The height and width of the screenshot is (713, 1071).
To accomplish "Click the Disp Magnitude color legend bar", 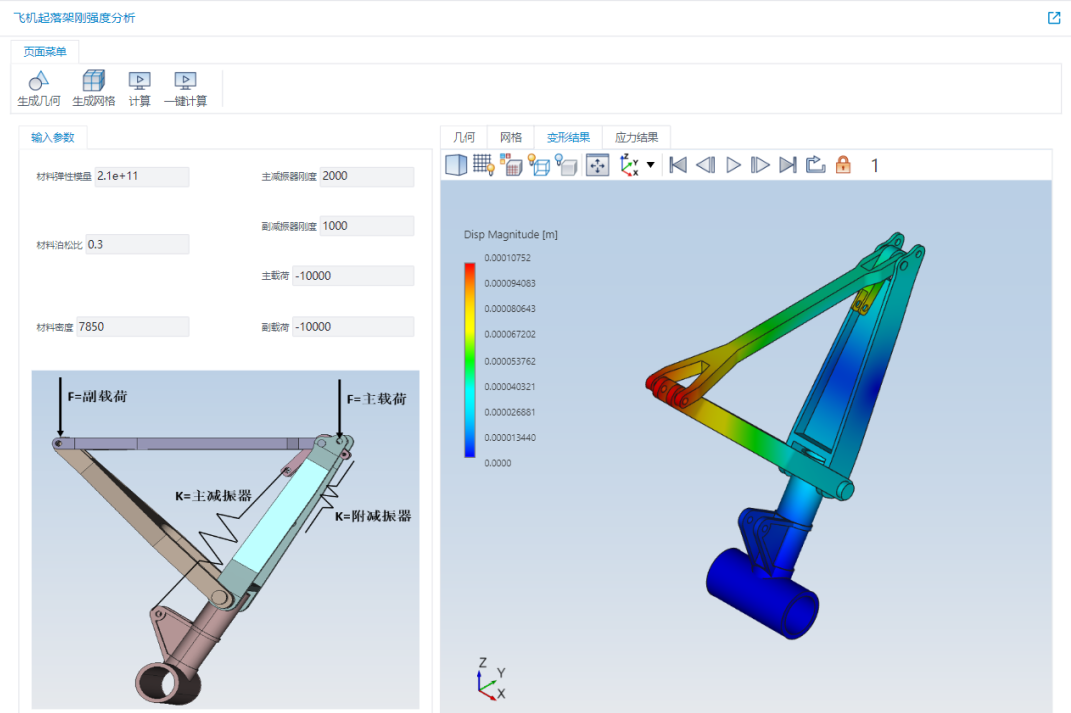I will click(470, 360).
